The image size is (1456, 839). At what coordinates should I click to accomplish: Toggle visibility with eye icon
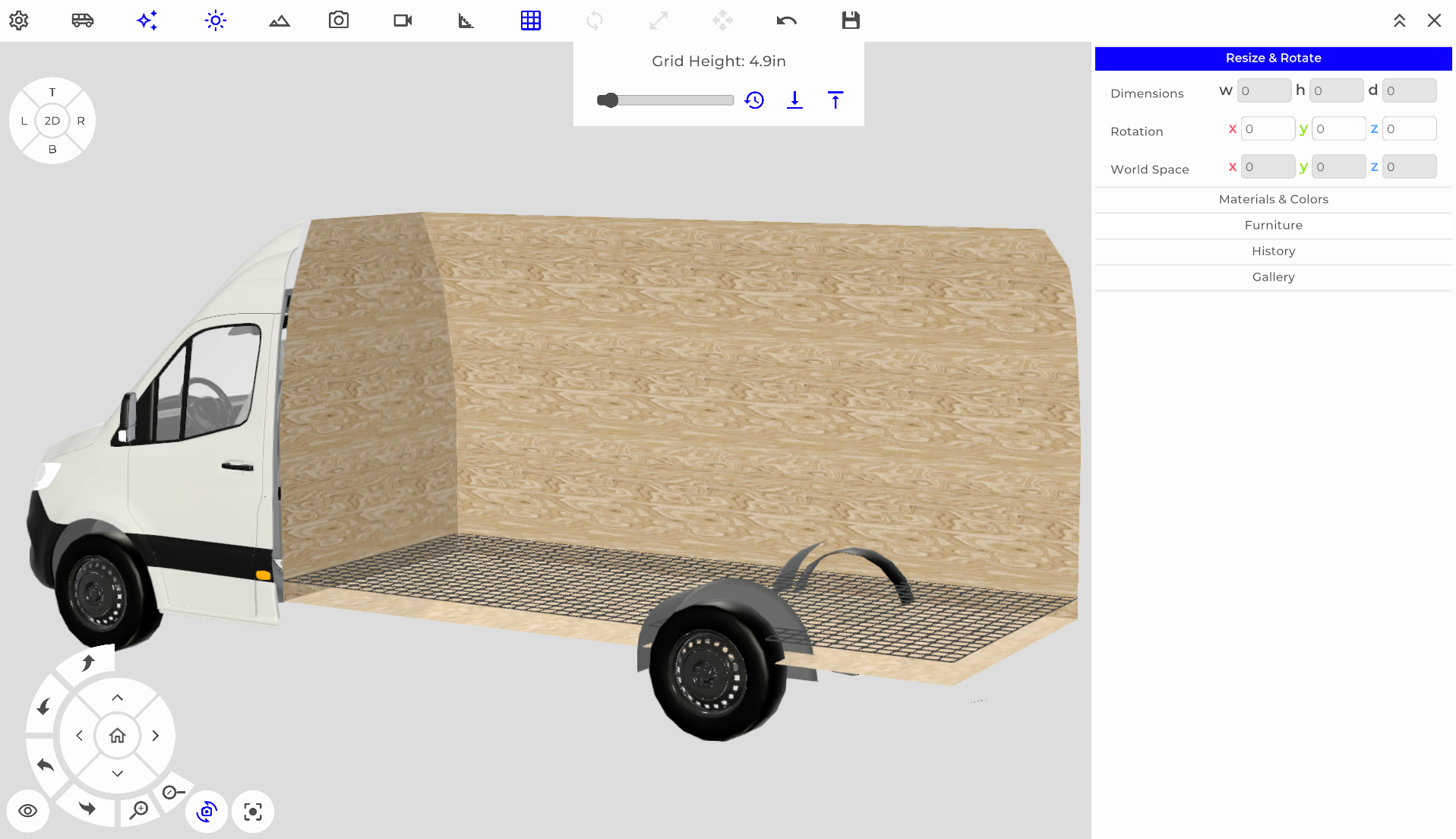[28, 811]
